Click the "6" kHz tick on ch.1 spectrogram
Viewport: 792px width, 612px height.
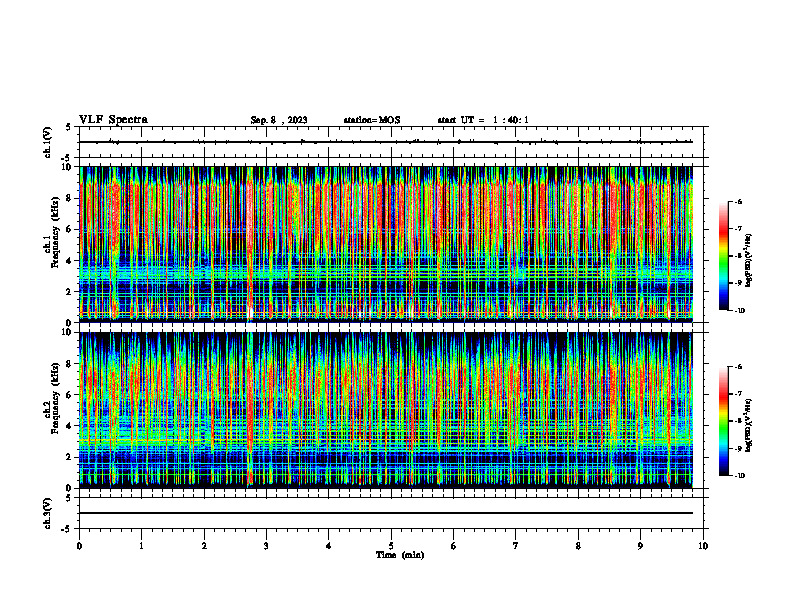69,229
